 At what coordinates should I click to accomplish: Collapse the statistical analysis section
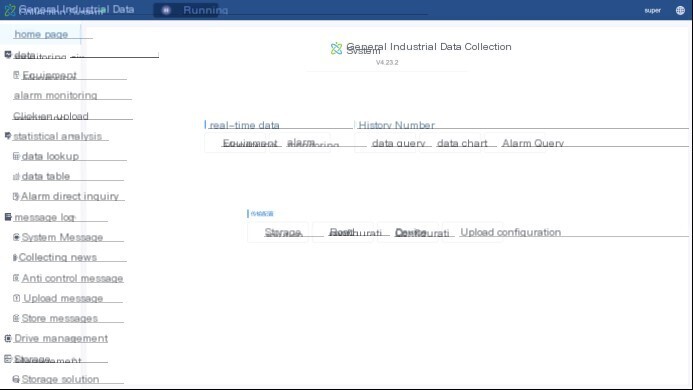coord(57,136)
